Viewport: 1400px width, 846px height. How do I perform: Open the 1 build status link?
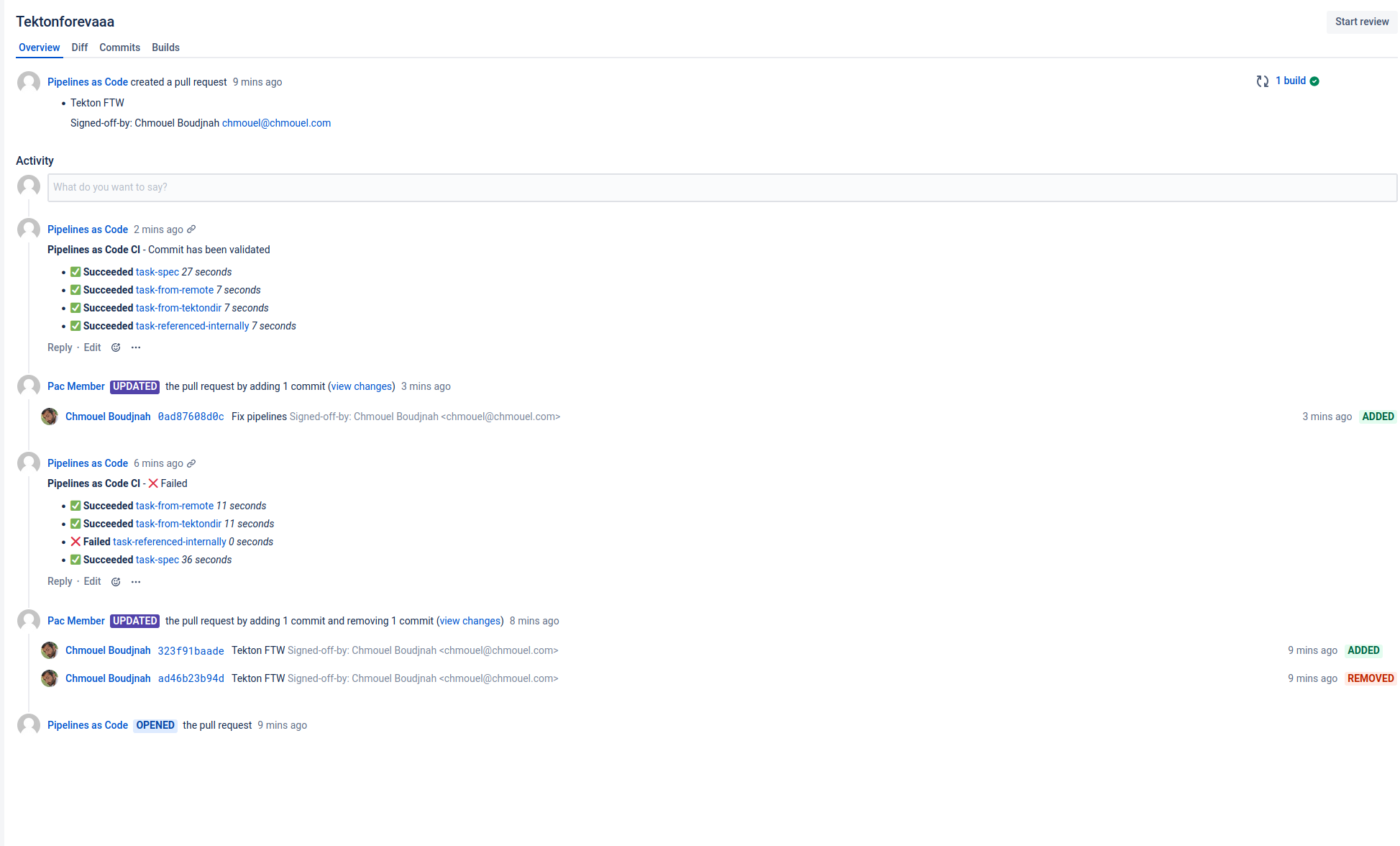point(1290,81)
